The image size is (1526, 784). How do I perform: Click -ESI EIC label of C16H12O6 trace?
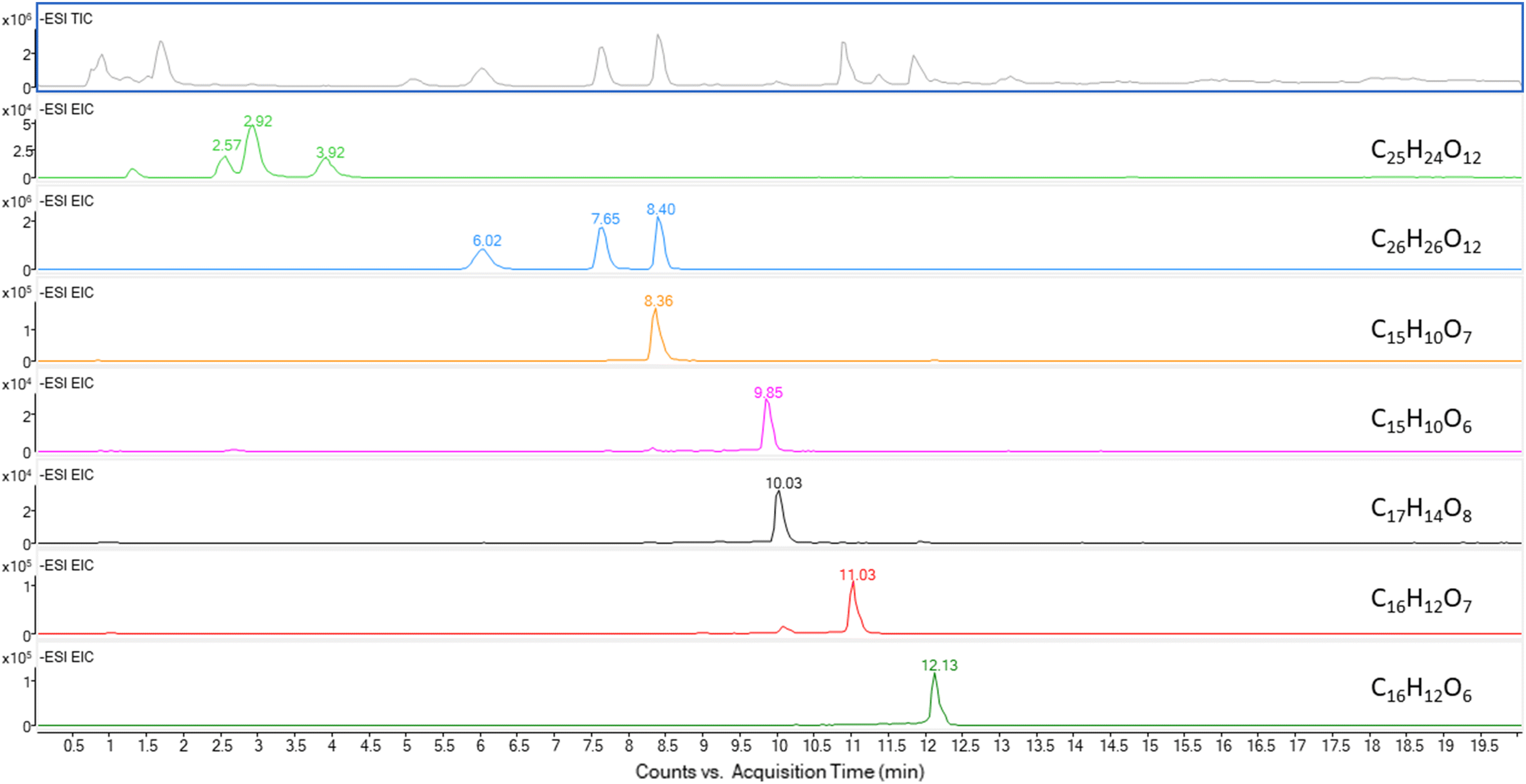point(67,657)
